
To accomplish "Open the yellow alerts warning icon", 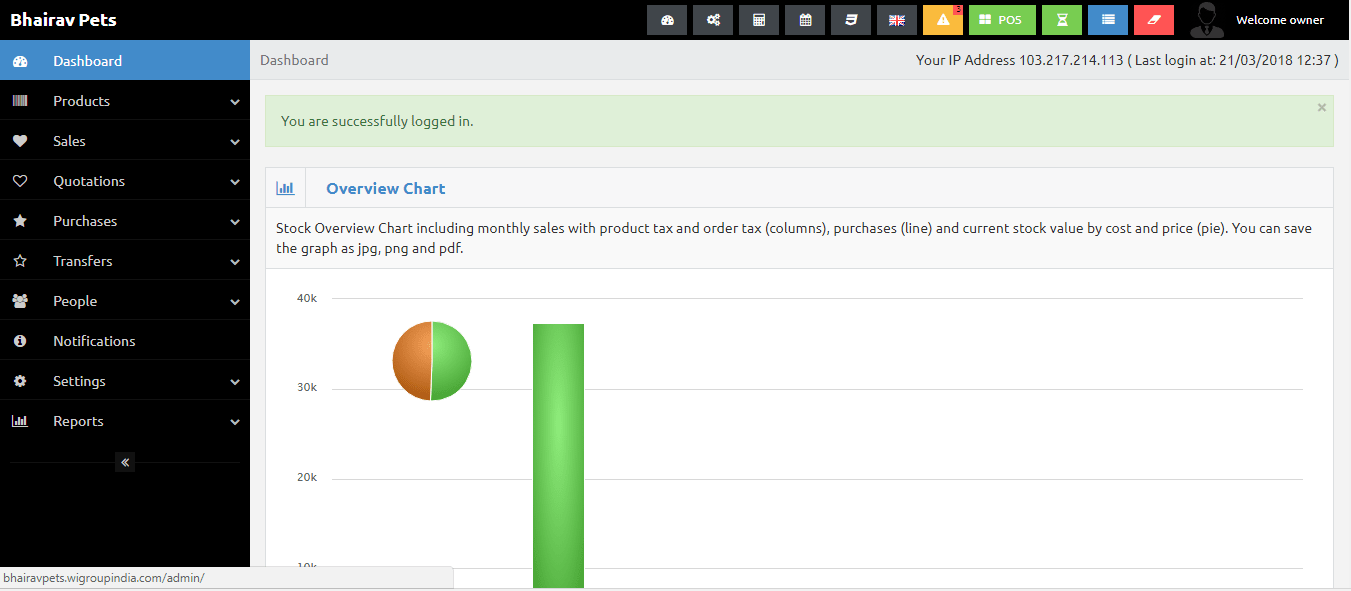I will point(943,20).
